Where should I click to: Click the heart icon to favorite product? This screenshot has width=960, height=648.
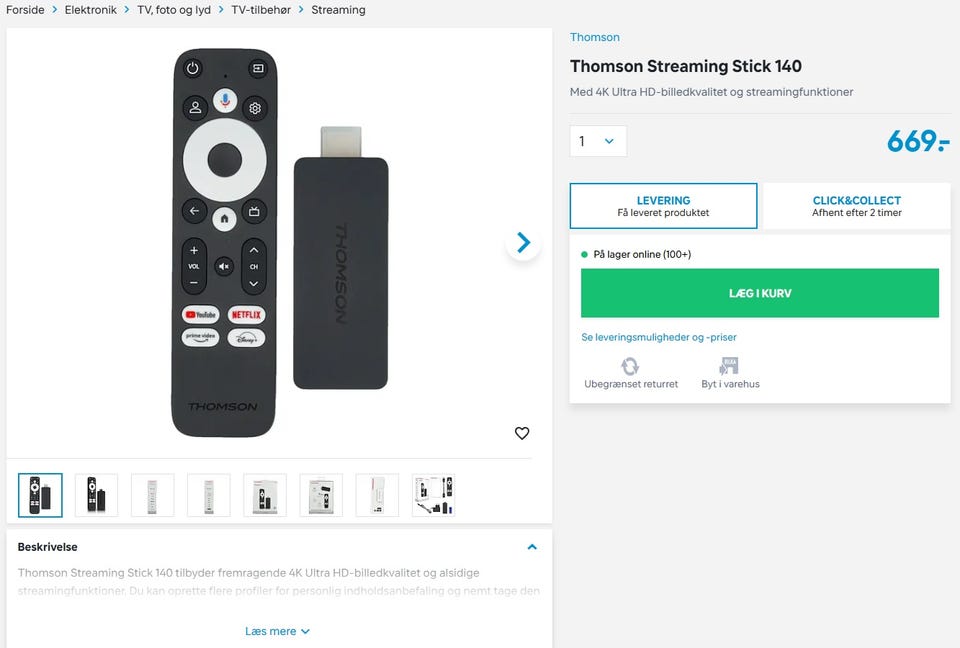[522, 433]
